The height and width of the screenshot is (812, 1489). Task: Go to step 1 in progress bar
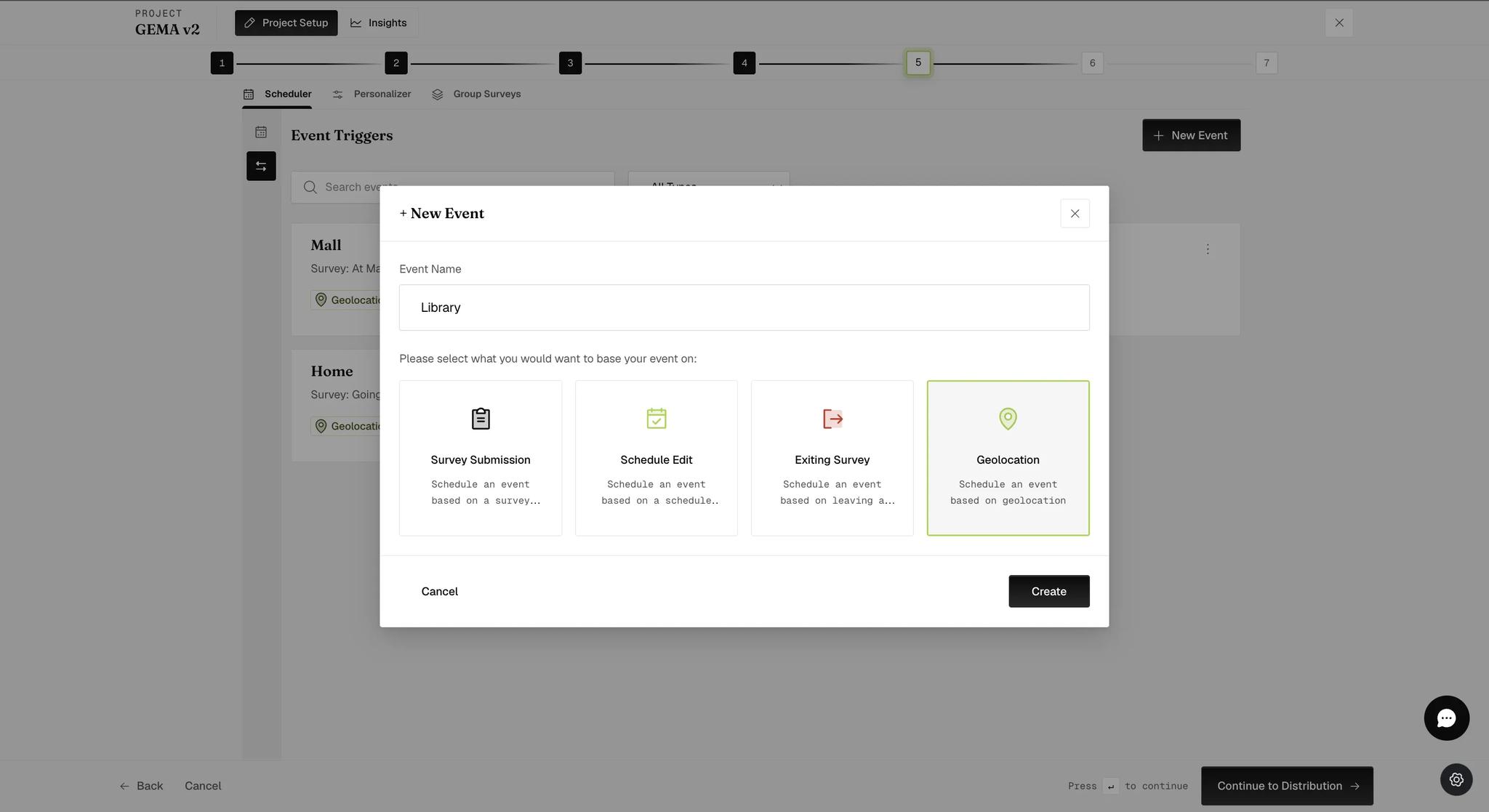coord(222,63)
